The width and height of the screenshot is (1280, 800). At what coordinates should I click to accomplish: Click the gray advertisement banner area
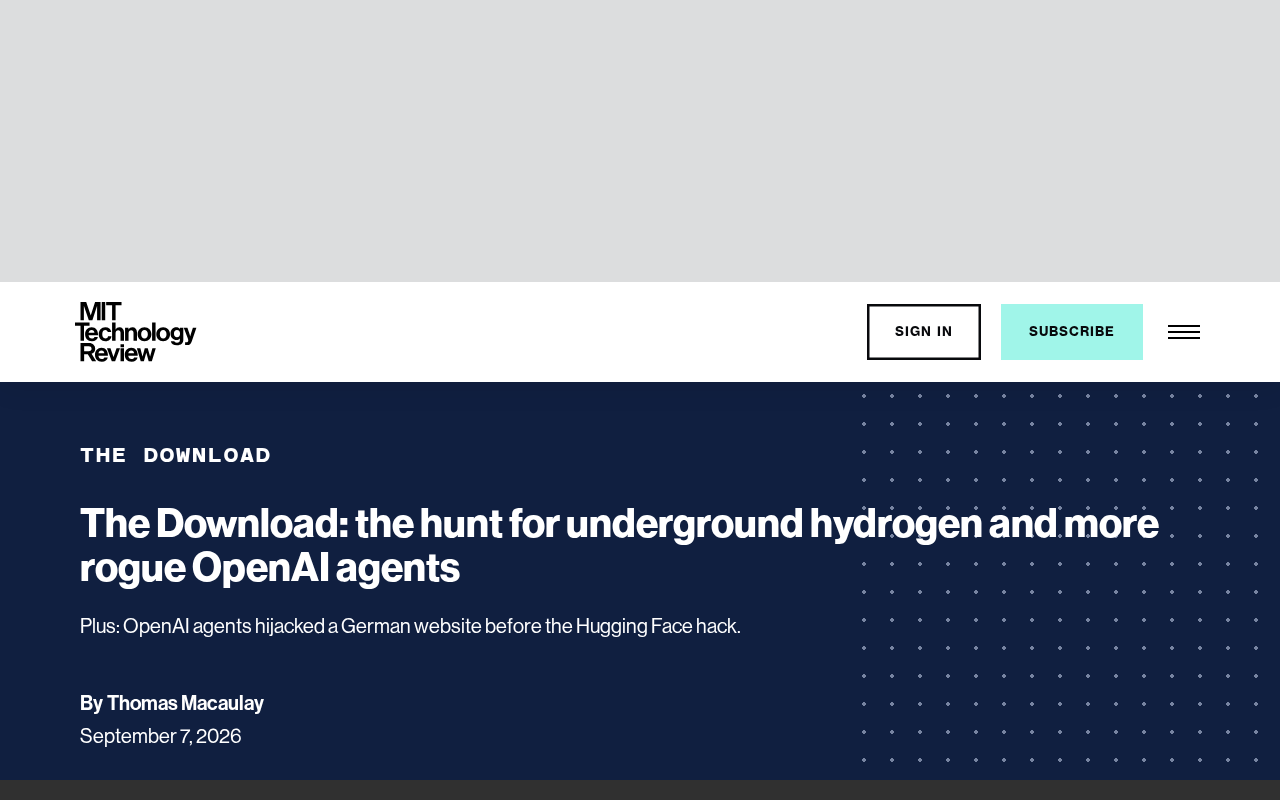(640, 141)
